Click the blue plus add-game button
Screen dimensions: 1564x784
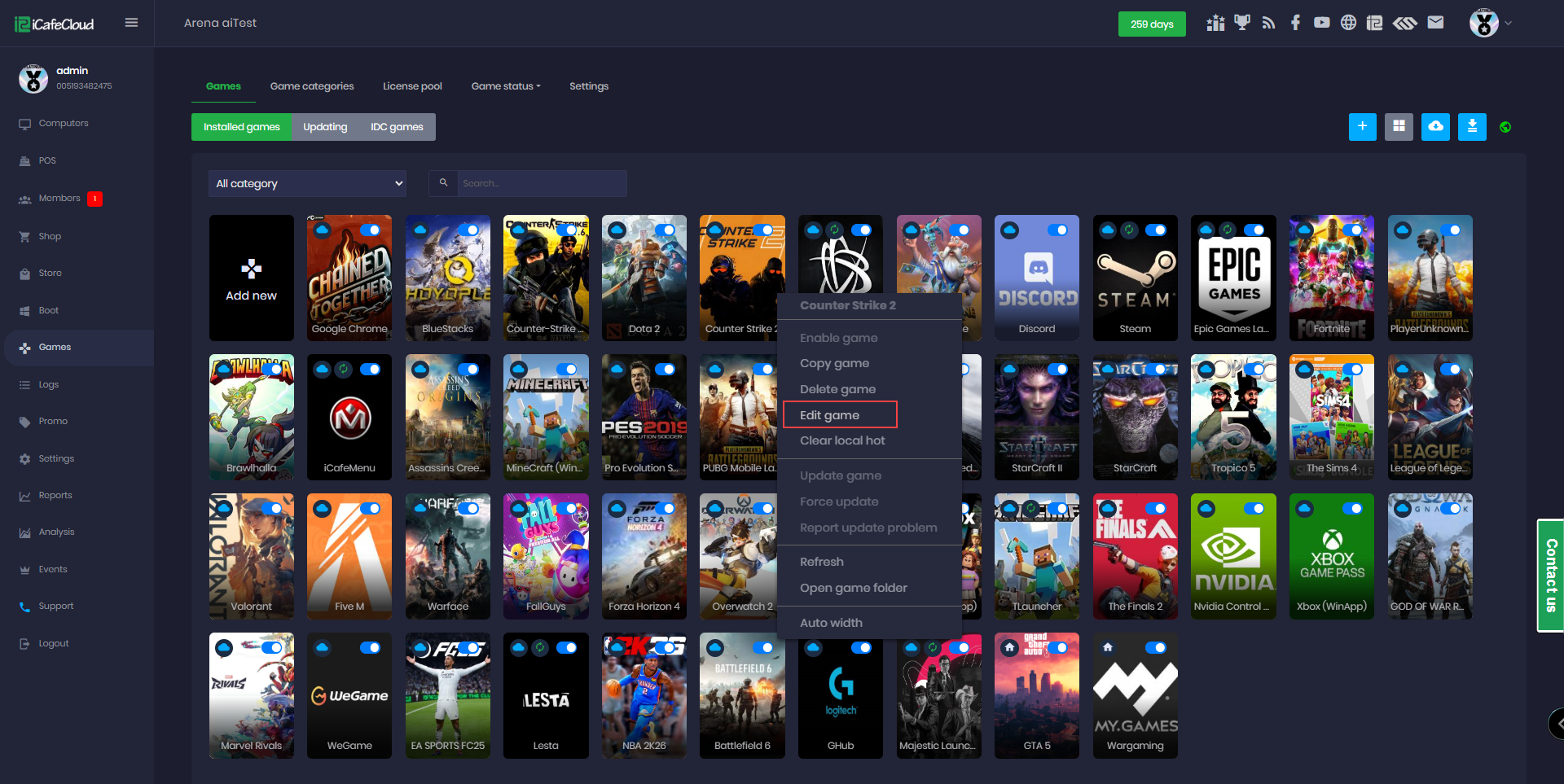1363,126
